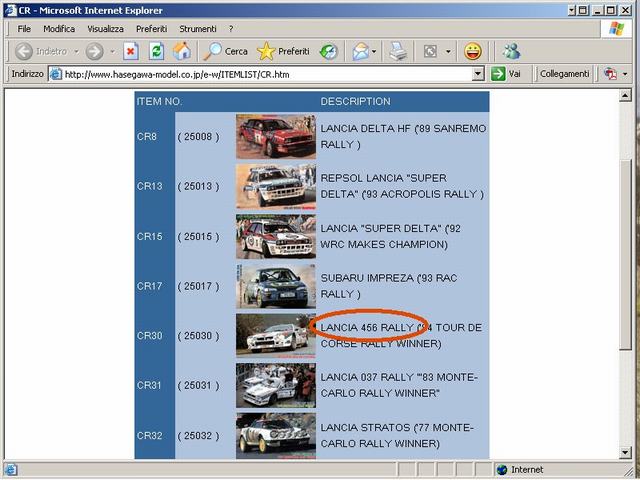Image resolution: width=640 pixels, height=480 pixels.
Task: Open the Modifica menu
Action: pyautogui.click(x=59, y=29)
